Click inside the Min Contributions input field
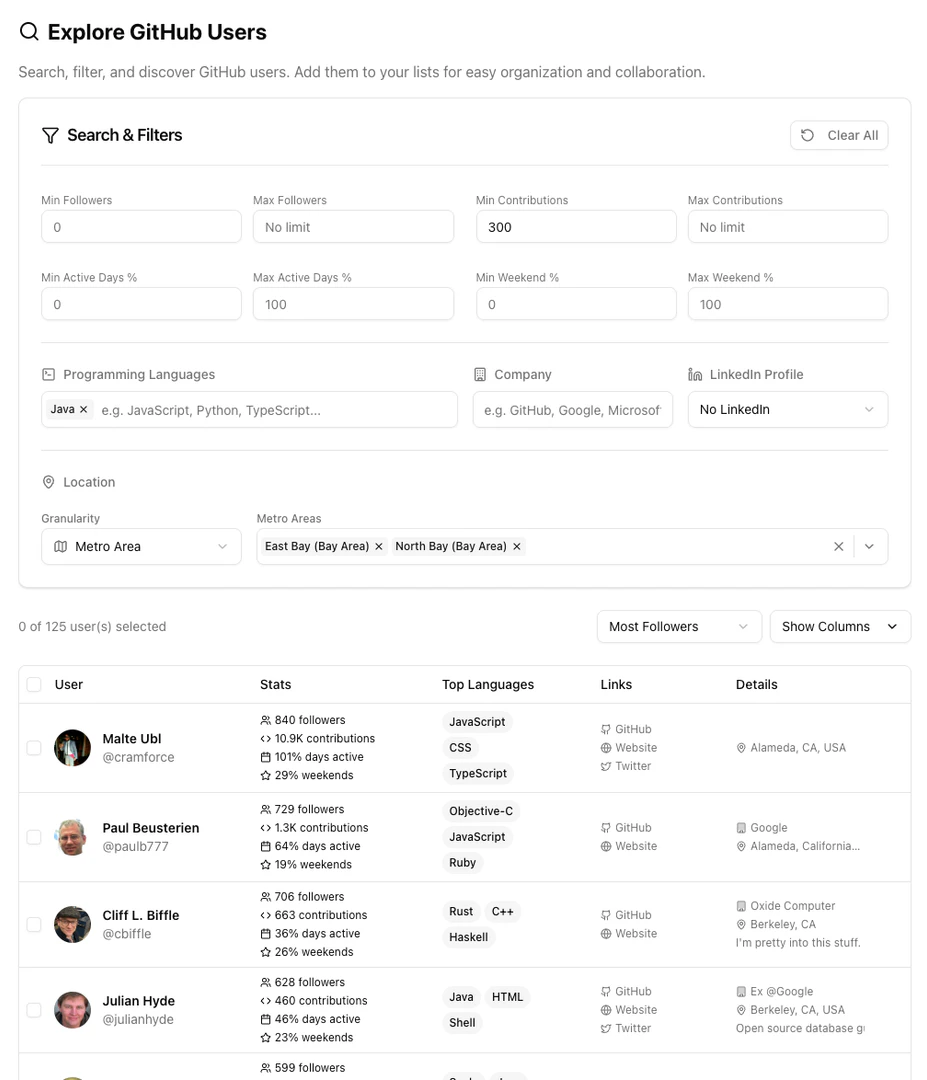Screen dimensions: 927x1080 point(576,226)
